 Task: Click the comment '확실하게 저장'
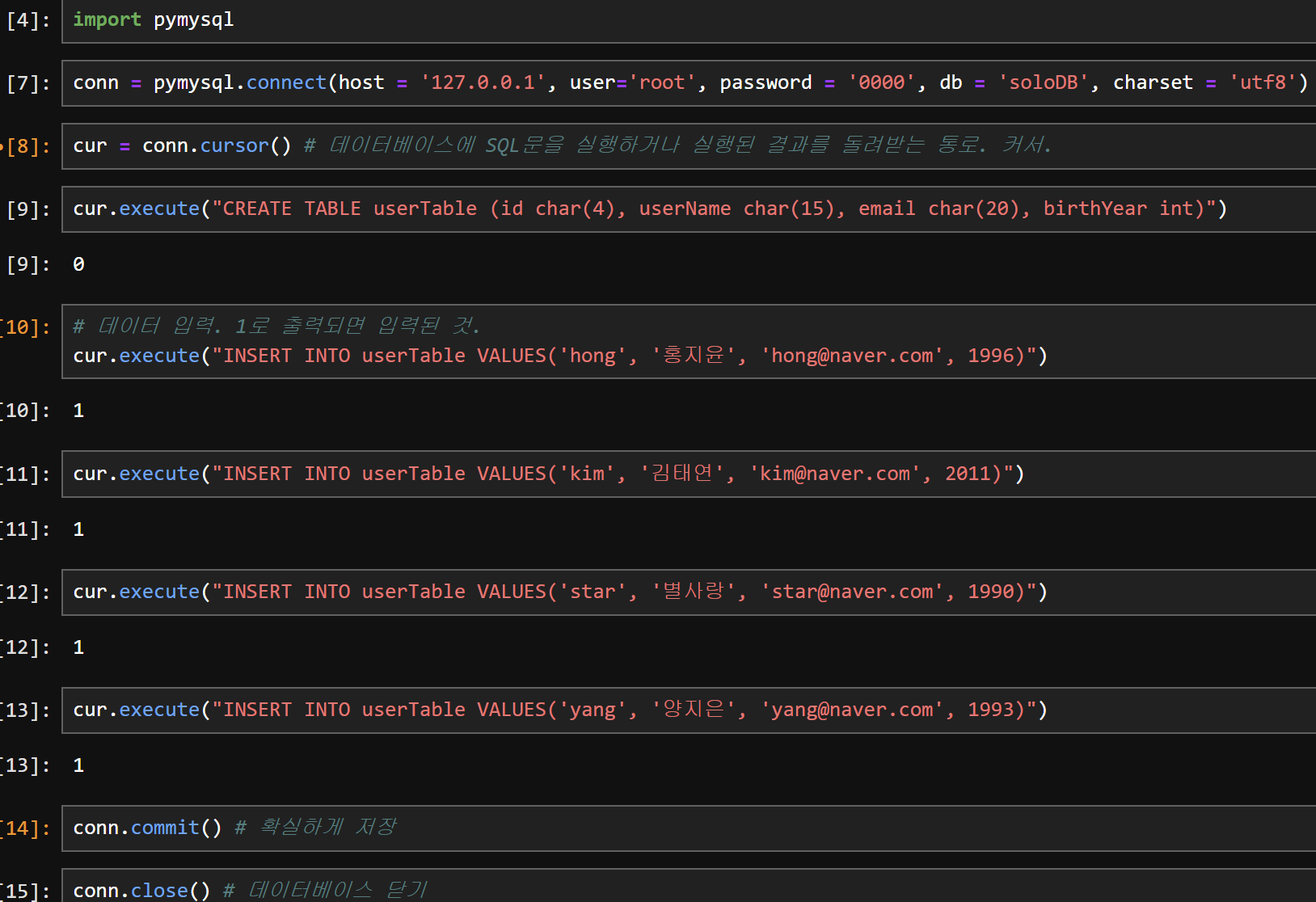(x=316, y=827)
